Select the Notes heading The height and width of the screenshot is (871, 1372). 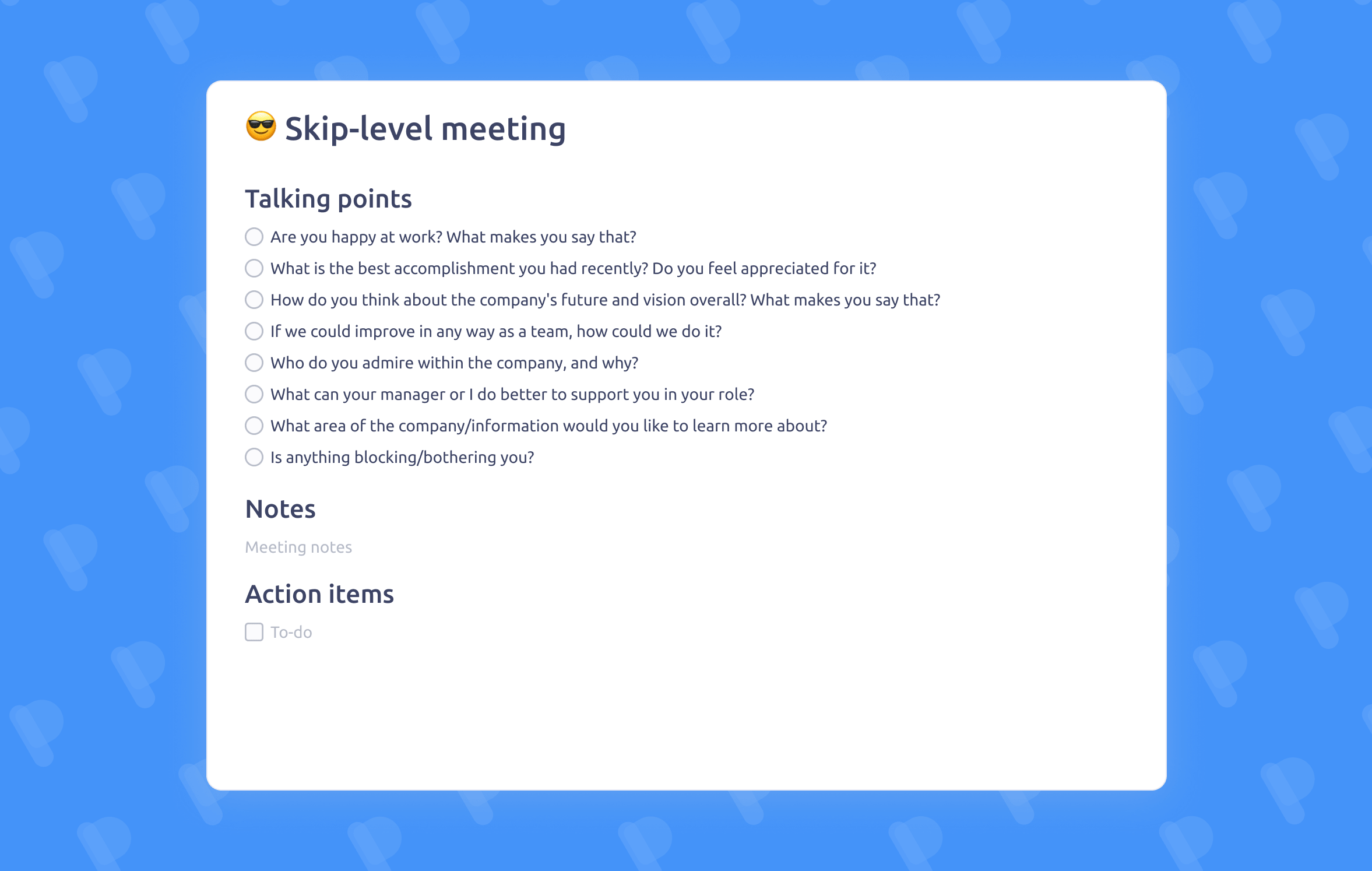coord(280,509)
